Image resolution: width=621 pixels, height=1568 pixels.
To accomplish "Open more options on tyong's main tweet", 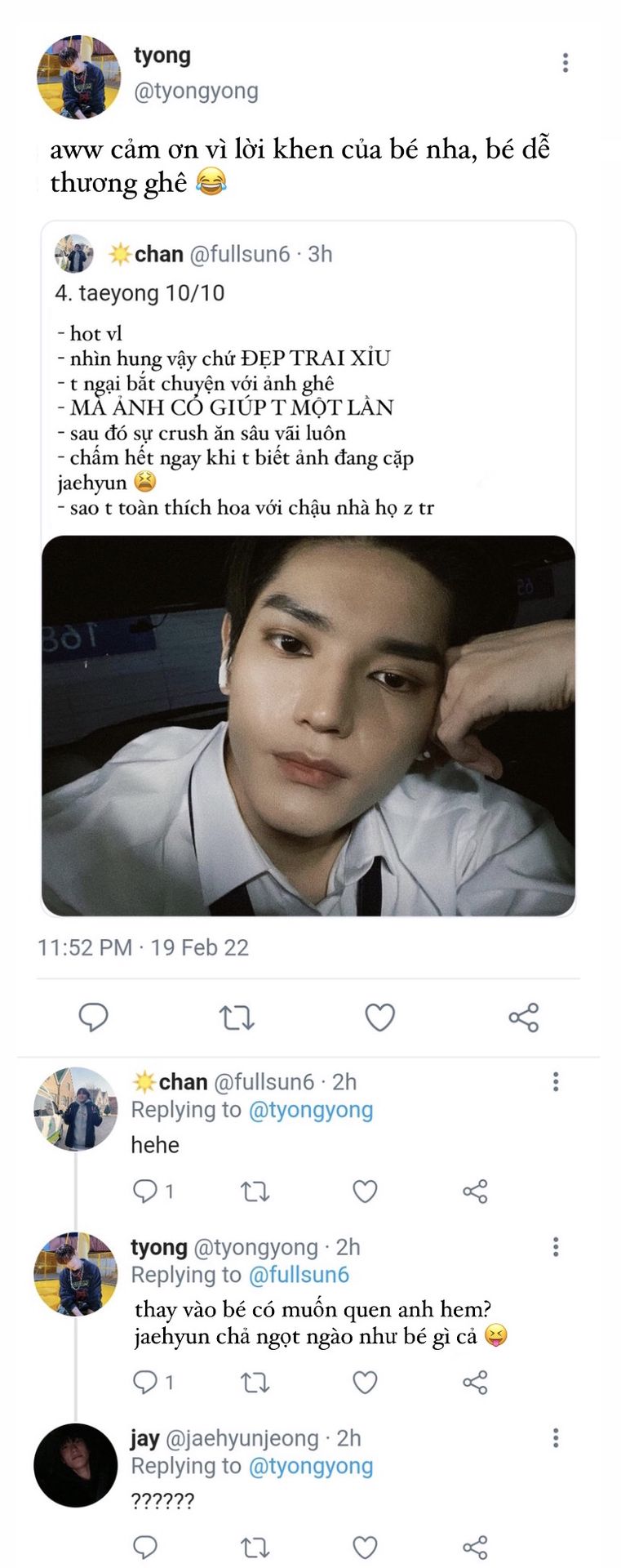I will click(566, 63).
